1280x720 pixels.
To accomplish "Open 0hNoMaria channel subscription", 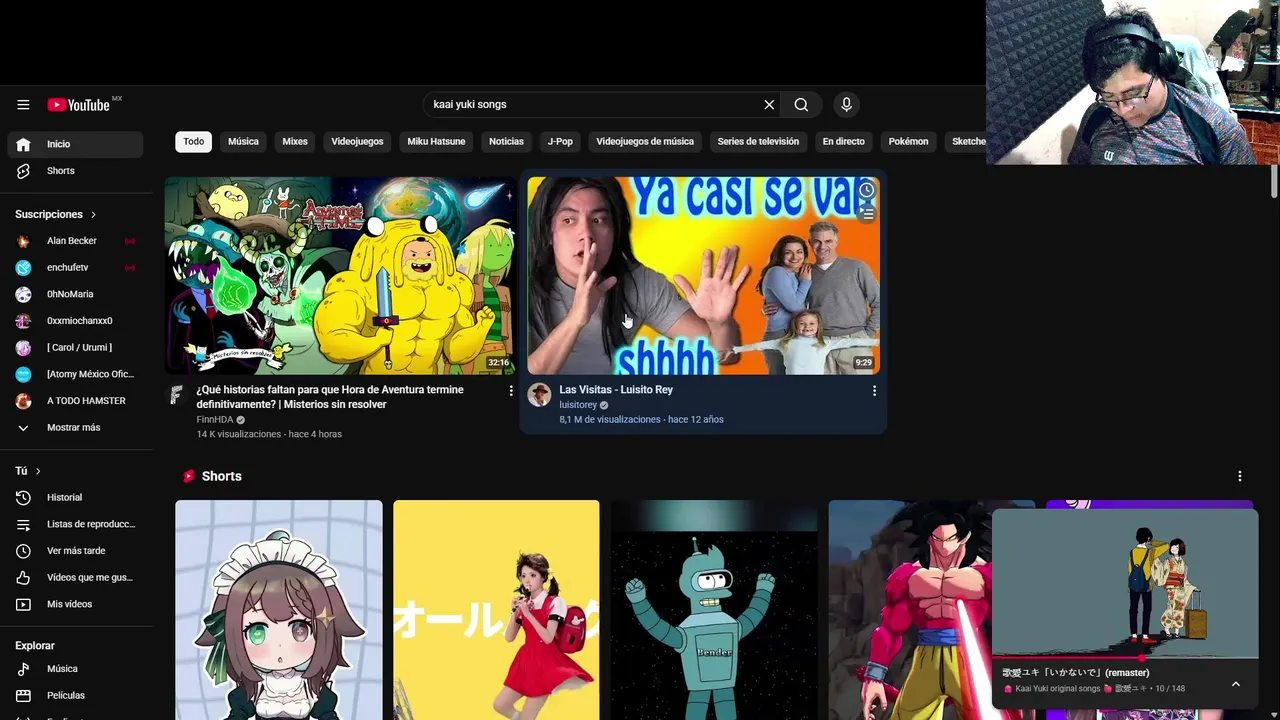I will [76, 294].
